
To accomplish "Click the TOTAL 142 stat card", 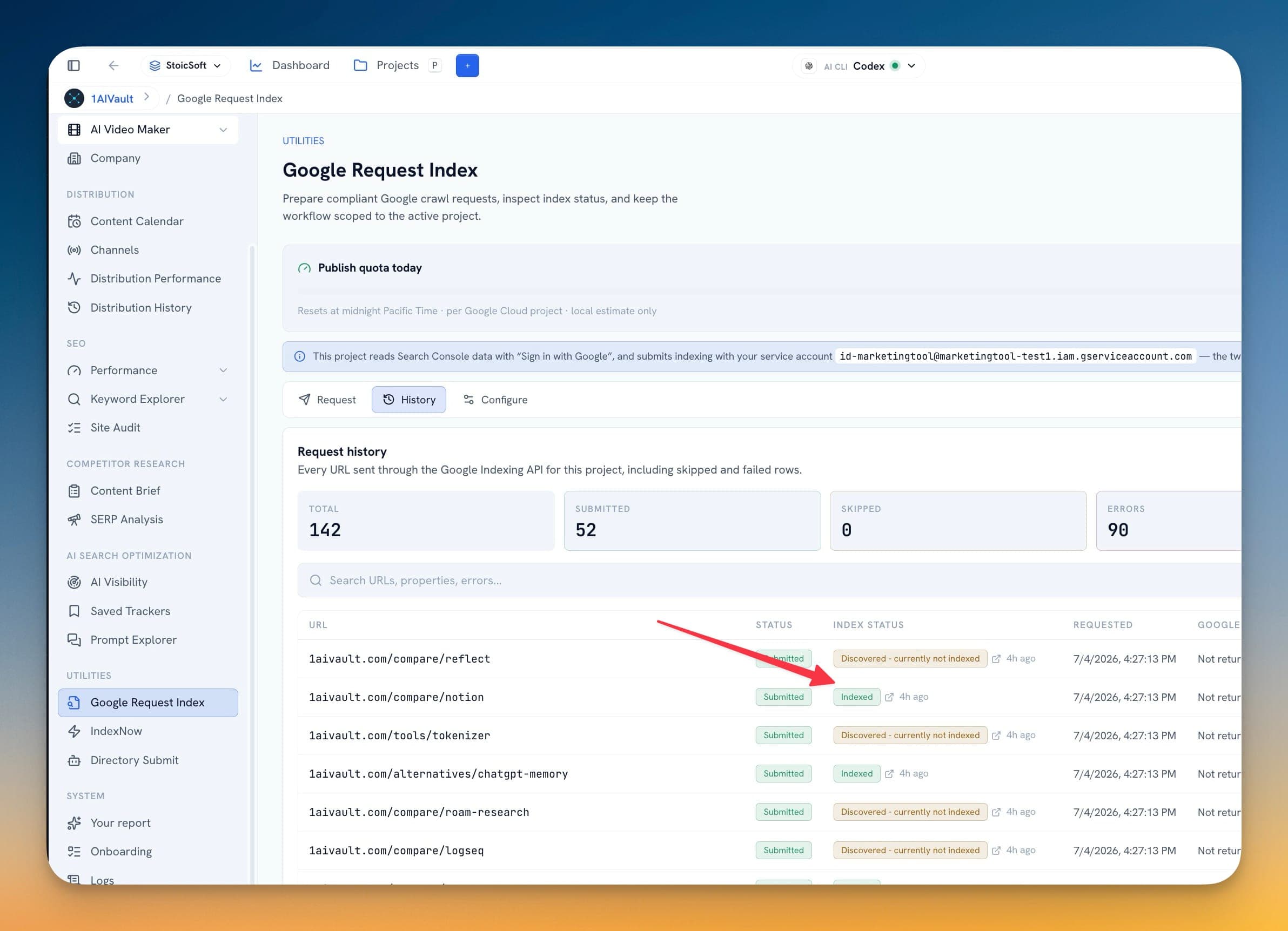I will click(426, 521).
